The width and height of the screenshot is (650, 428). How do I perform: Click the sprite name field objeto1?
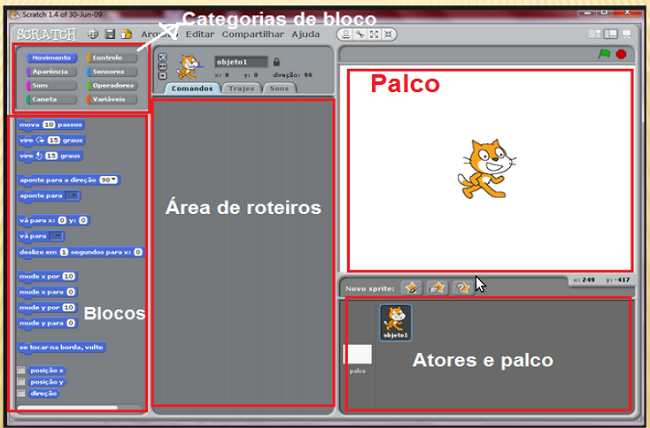coord(241,62)
